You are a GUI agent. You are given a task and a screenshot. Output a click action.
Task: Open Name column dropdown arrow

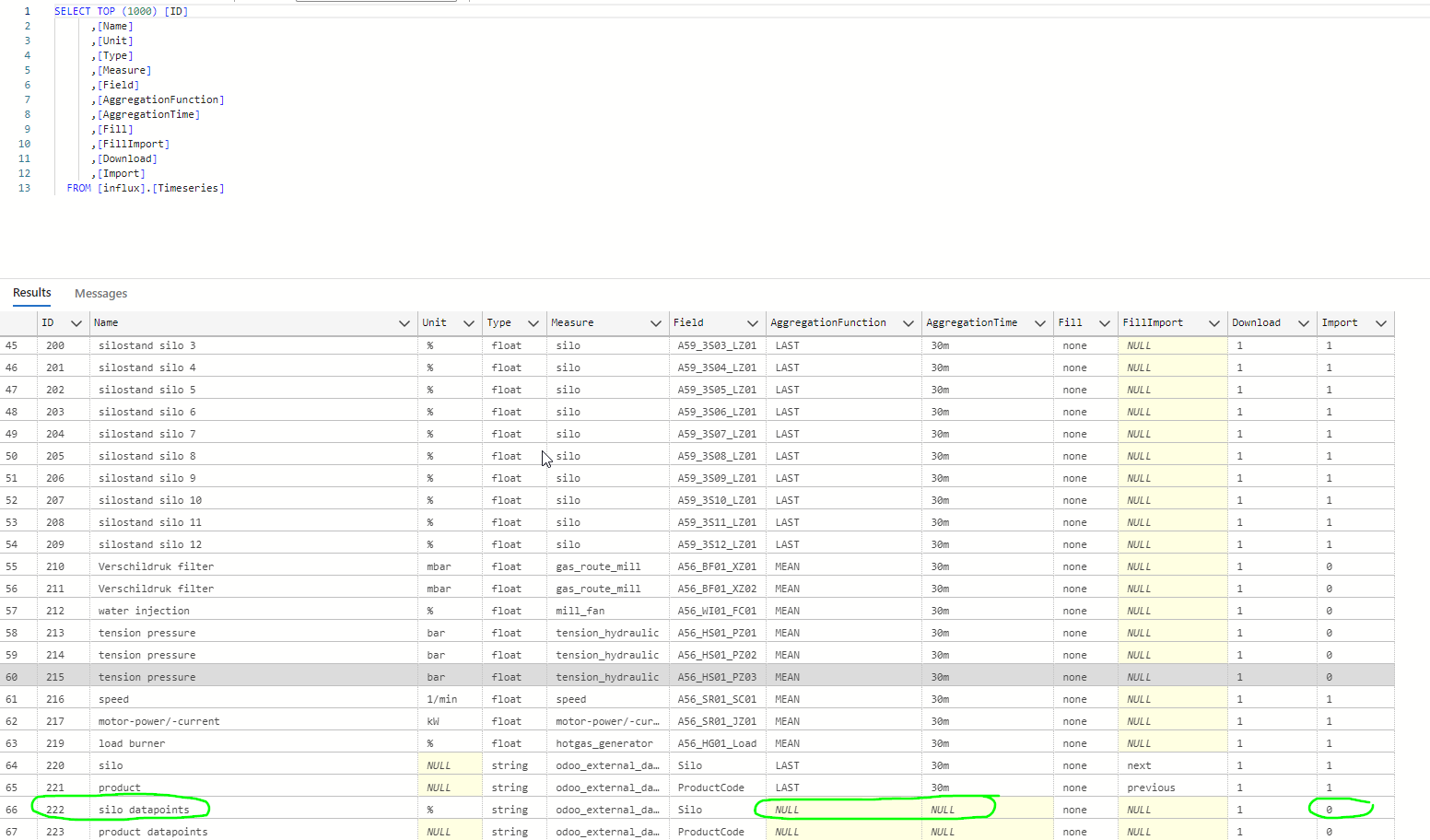pos(404,323)
